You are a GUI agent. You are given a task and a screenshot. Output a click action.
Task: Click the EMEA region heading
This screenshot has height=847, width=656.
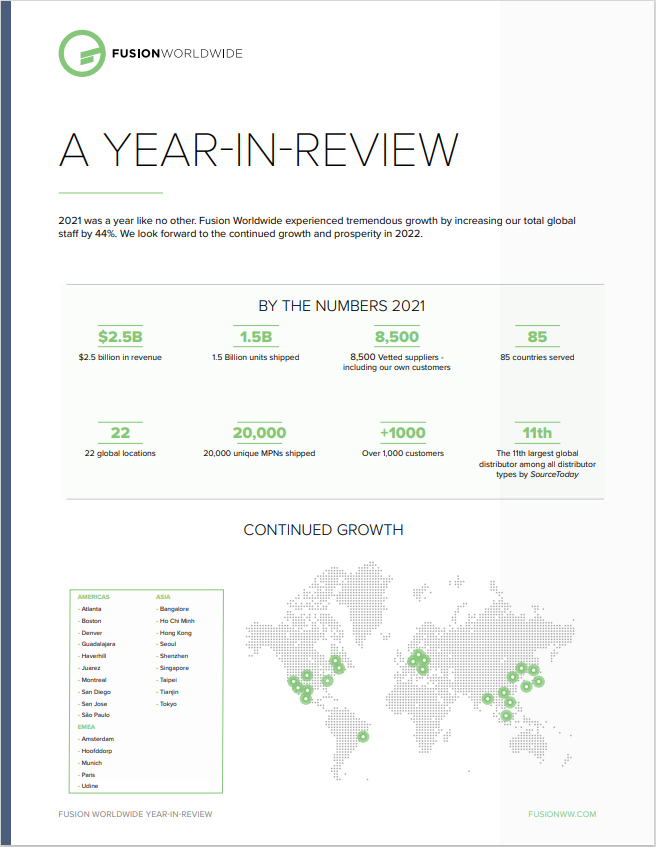coord(86,727)
